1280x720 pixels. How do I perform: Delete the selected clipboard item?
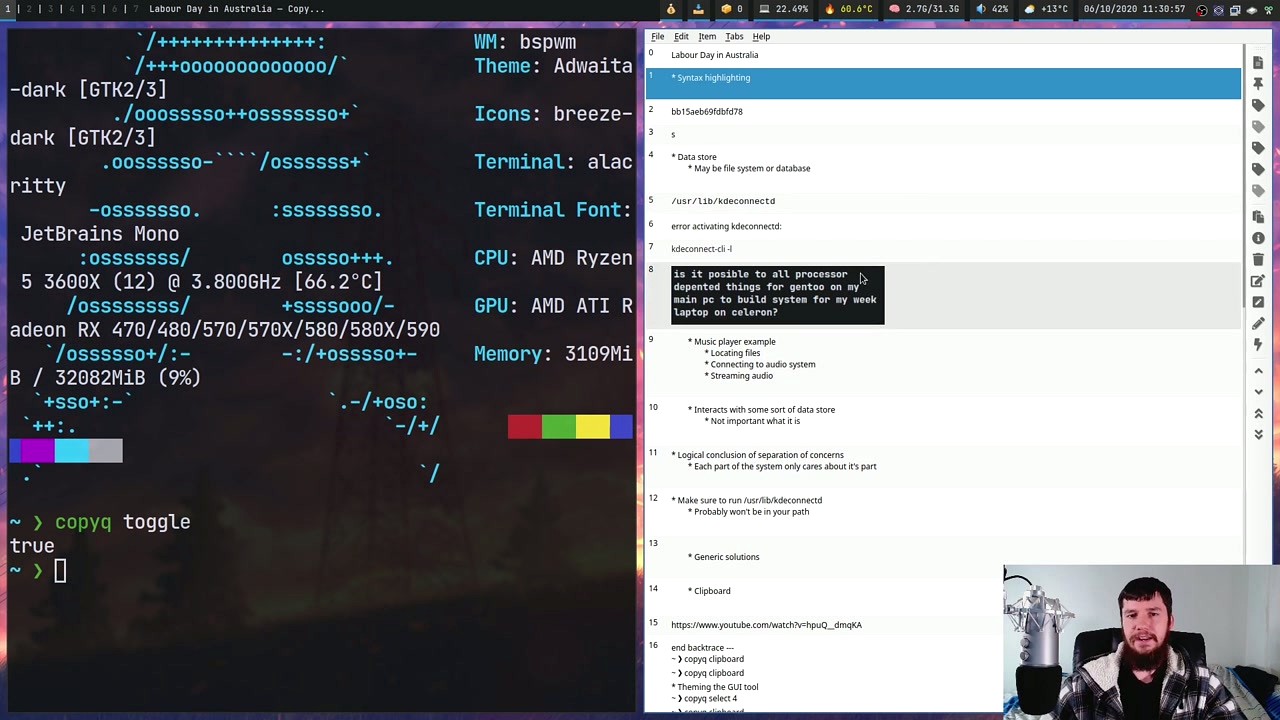(x=1258, y=260)
